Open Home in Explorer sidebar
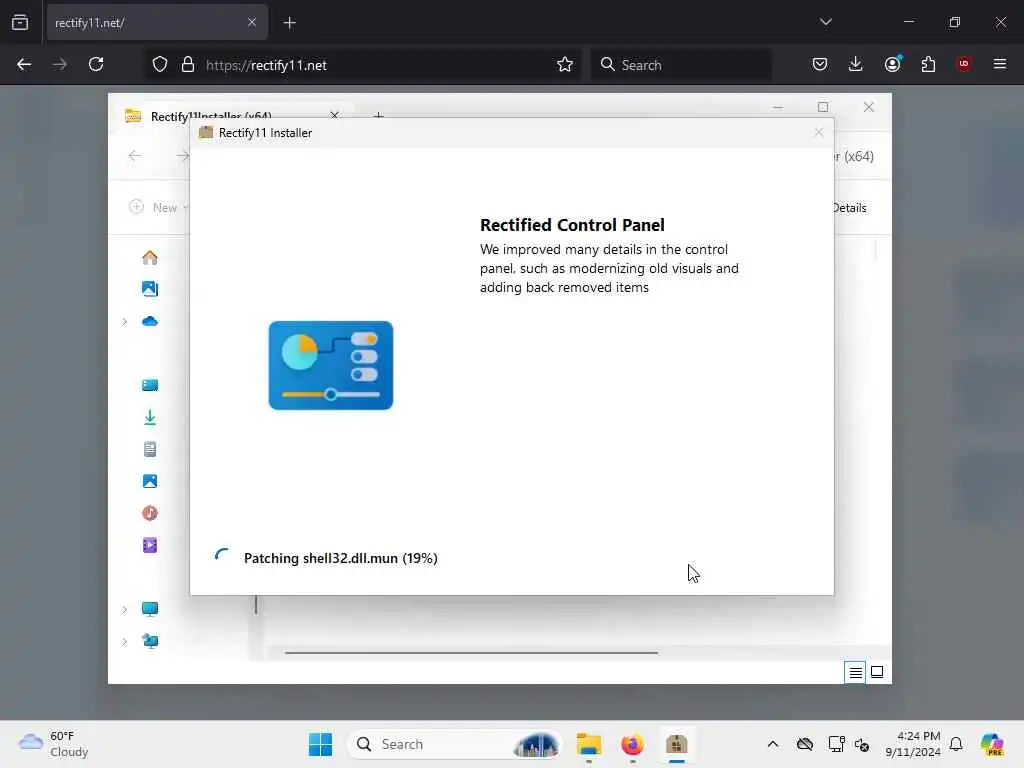Image resolution: width=1024 pixels, height=768 pixels. pos(150,257)
